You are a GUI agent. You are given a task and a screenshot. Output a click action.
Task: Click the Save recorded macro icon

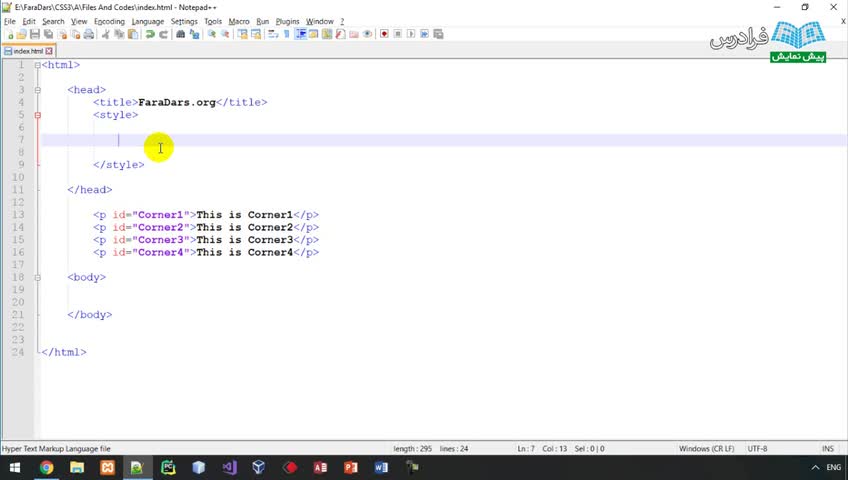click(x=438, y=34)
